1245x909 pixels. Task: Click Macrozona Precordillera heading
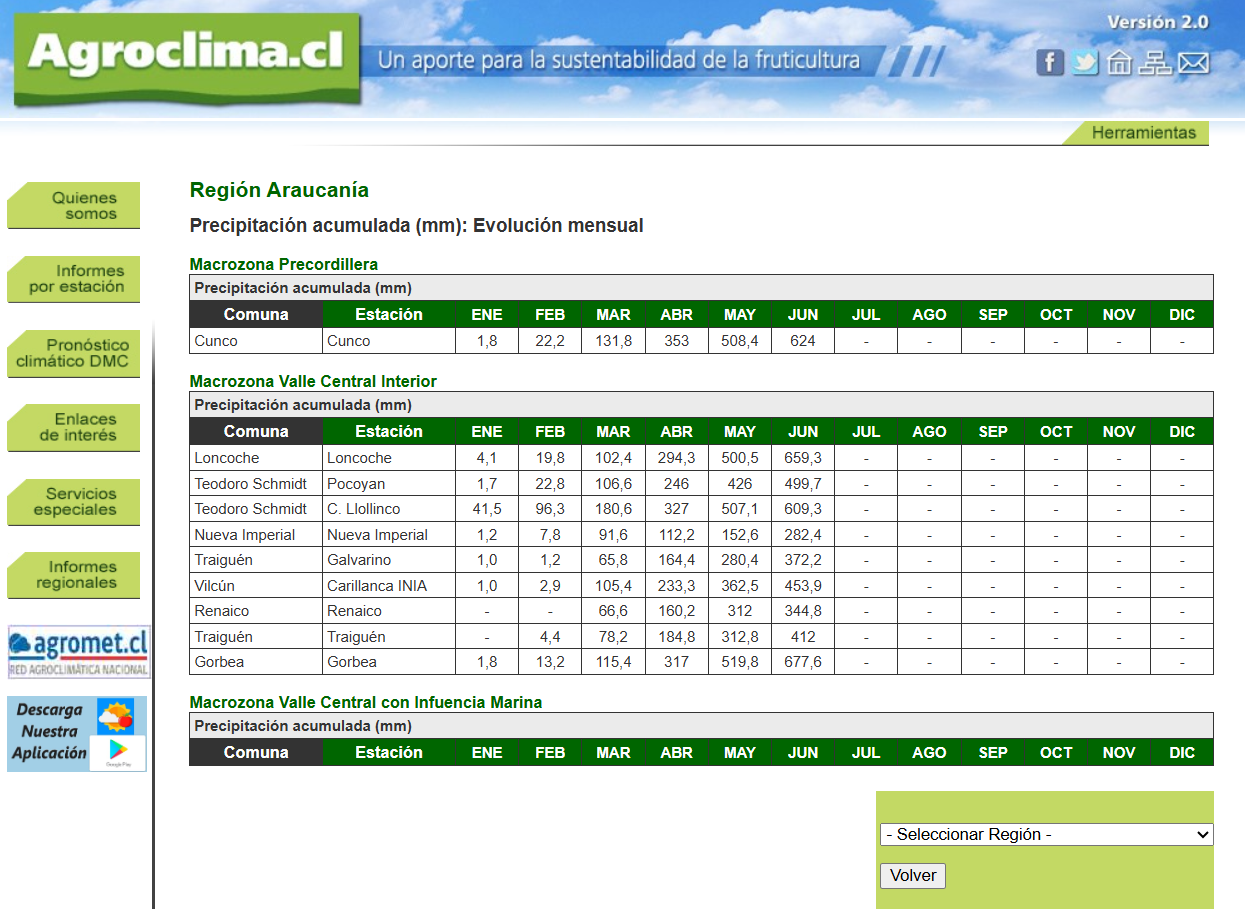coord(284,265)
